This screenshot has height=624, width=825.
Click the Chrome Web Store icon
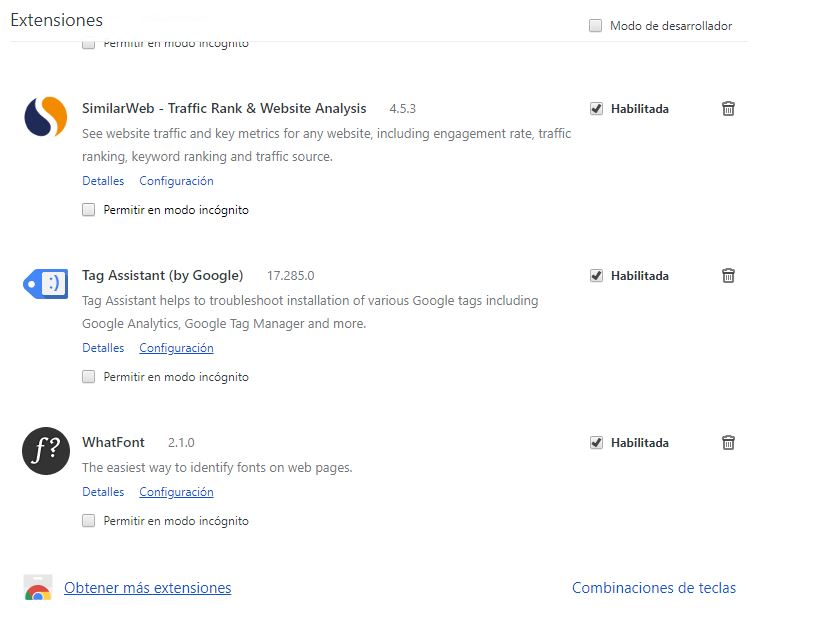click(x=38, y=588)
